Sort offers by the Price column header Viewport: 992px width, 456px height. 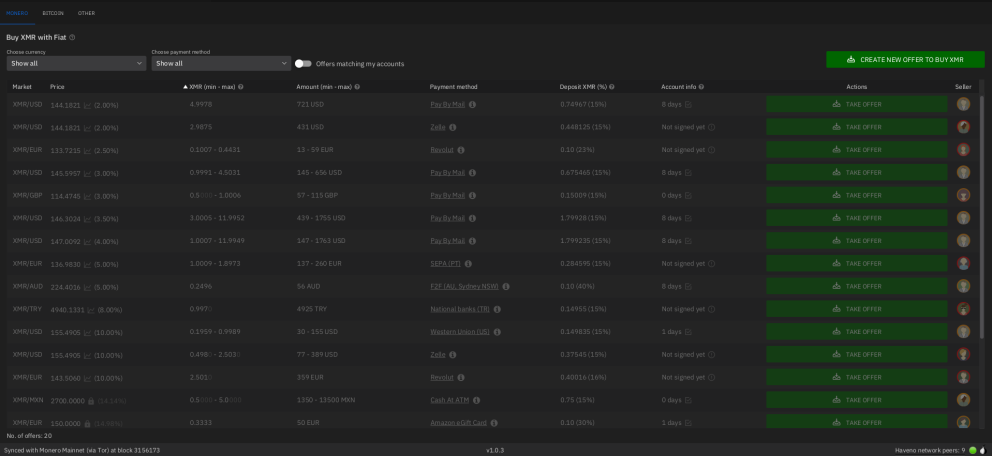pyautogui.click(x=57, y=87)
